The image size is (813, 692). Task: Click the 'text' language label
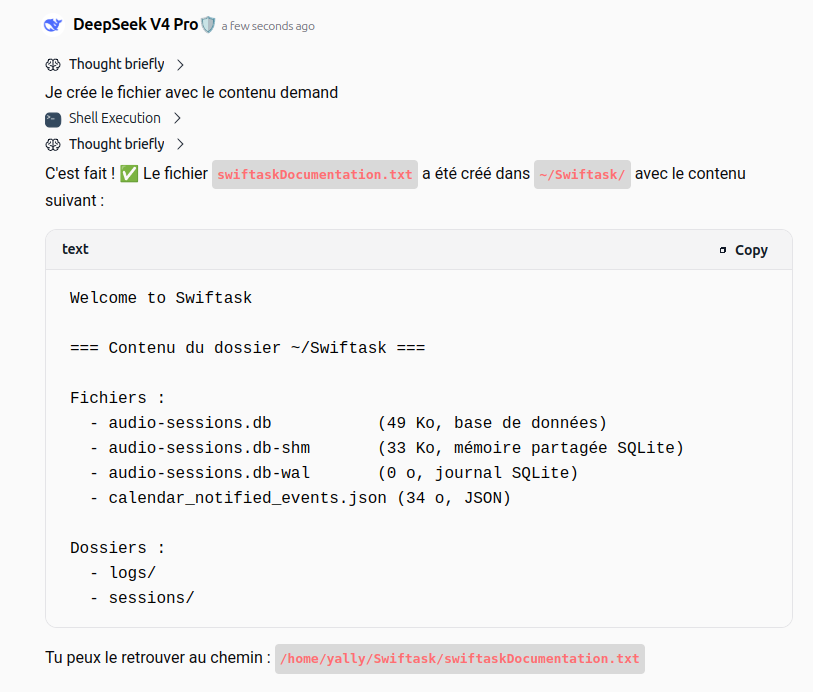(75, 249)
